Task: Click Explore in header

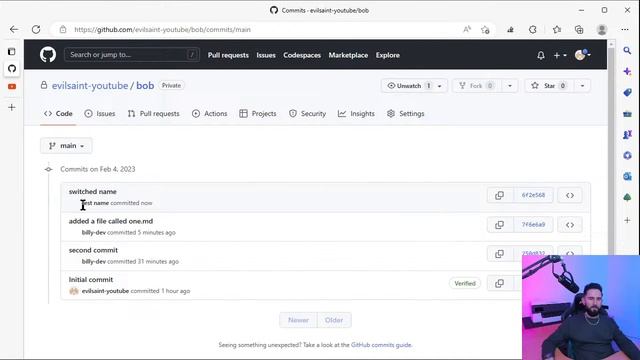Action: pyautogui.click(x=388, y=55)
